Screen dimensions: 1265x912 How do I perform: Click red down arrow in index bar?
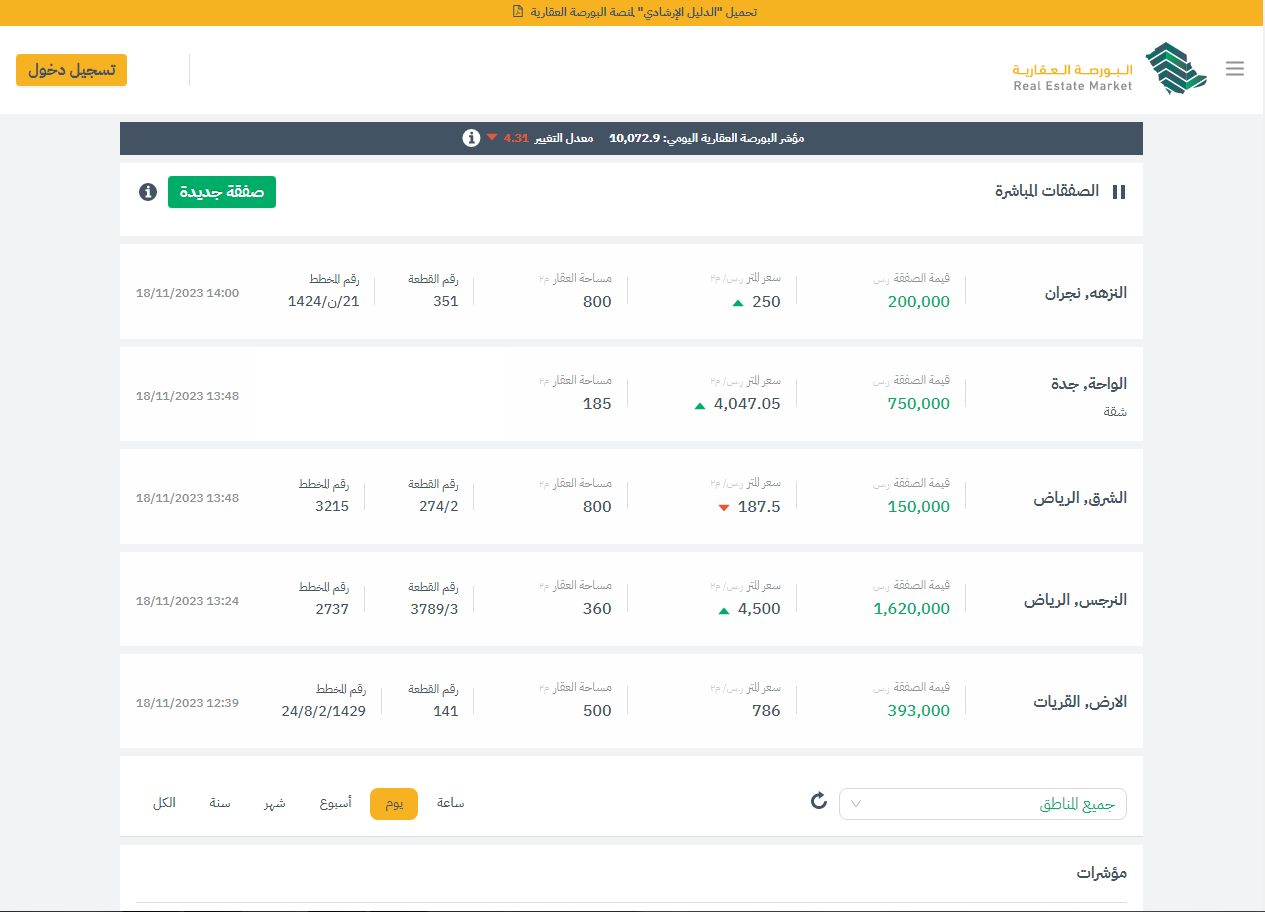491,138
